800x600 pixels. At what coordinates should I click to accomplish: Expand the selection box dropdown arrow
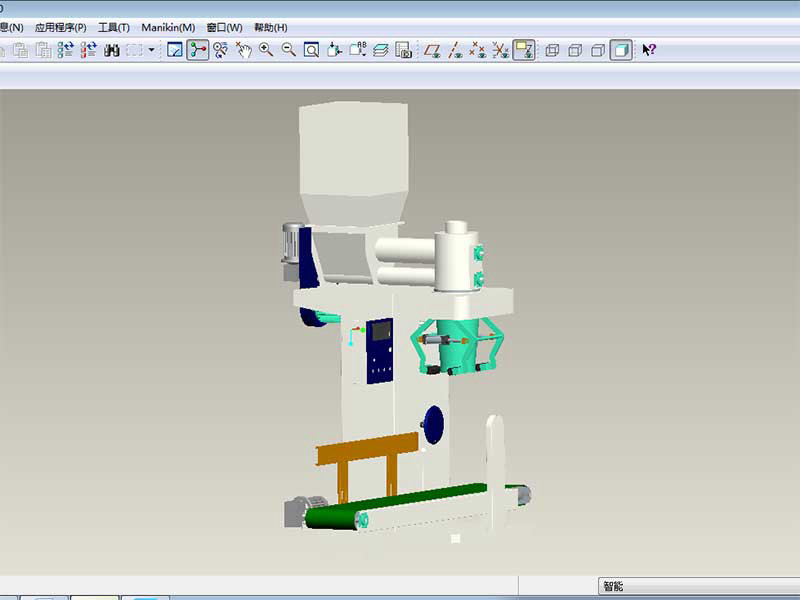coord(152,50)
